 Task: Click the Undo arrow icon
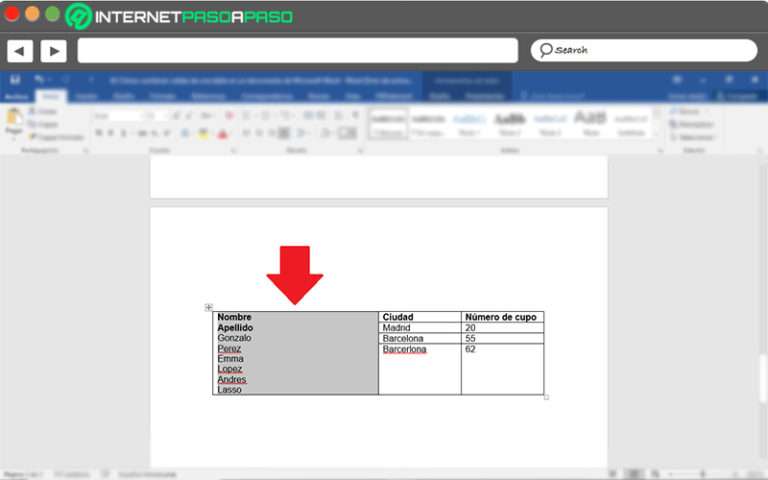[x=38, y=79]
